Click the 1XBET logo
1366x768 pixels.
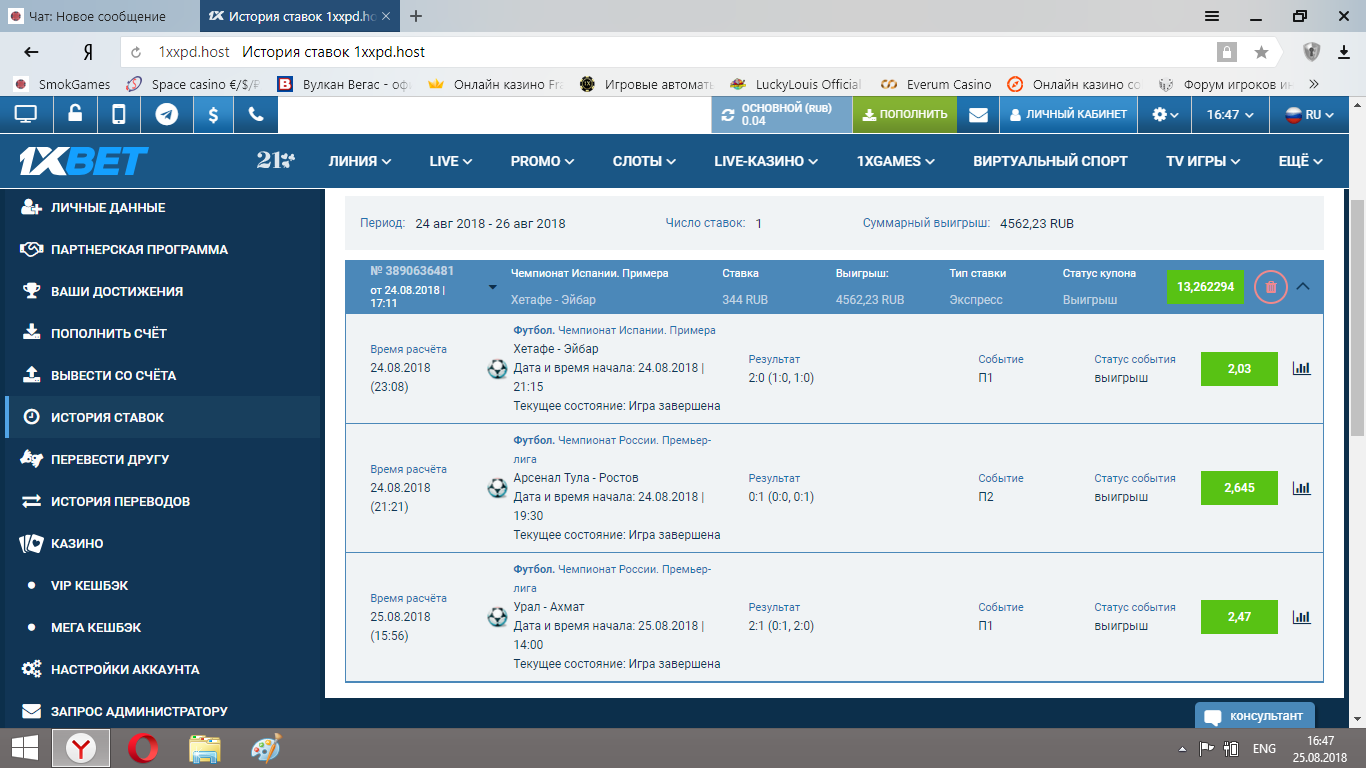point(84,160)
